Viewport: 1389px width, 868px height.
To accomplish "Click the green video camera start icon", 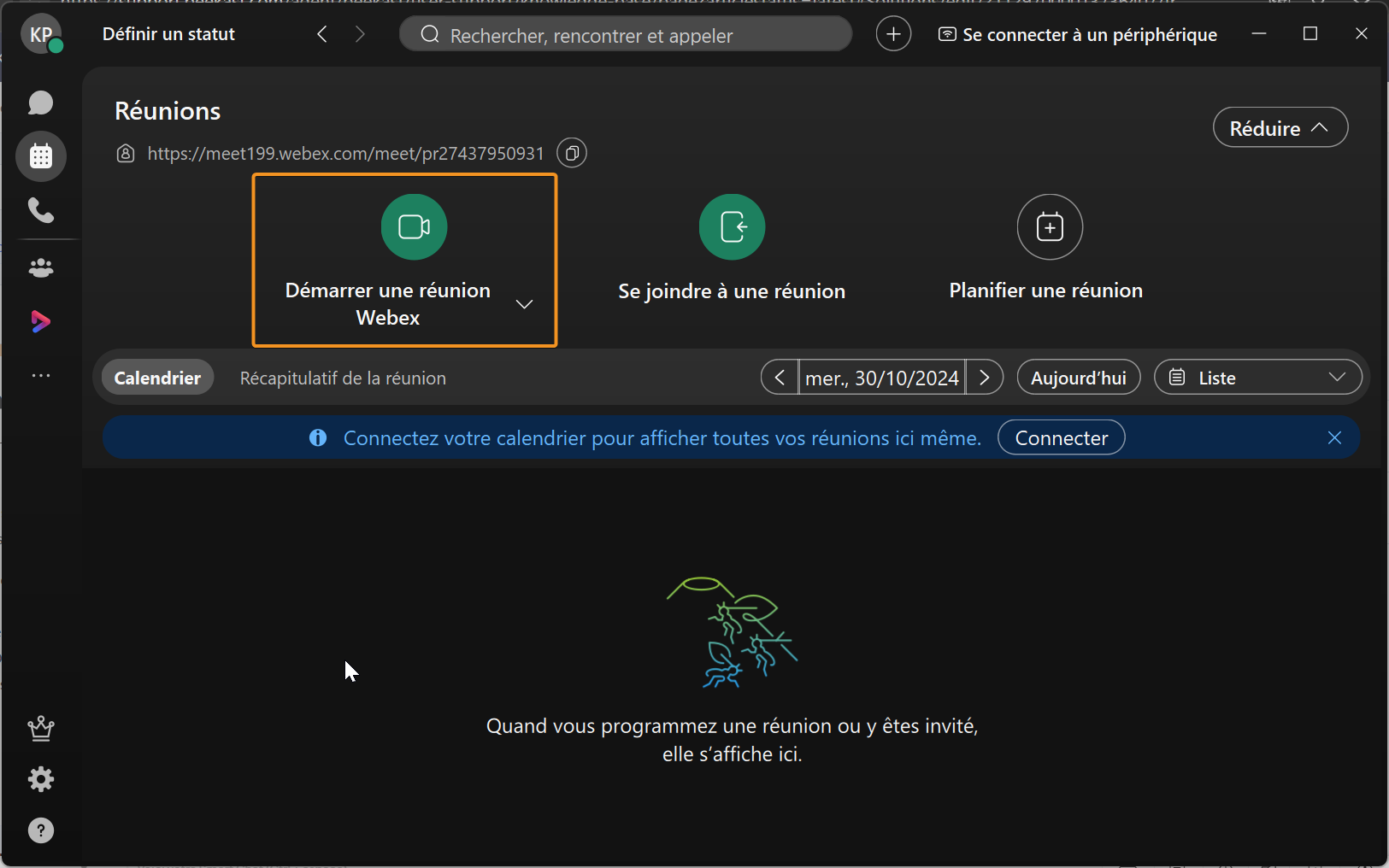I will pyautogui.click(x=415, y=227).
